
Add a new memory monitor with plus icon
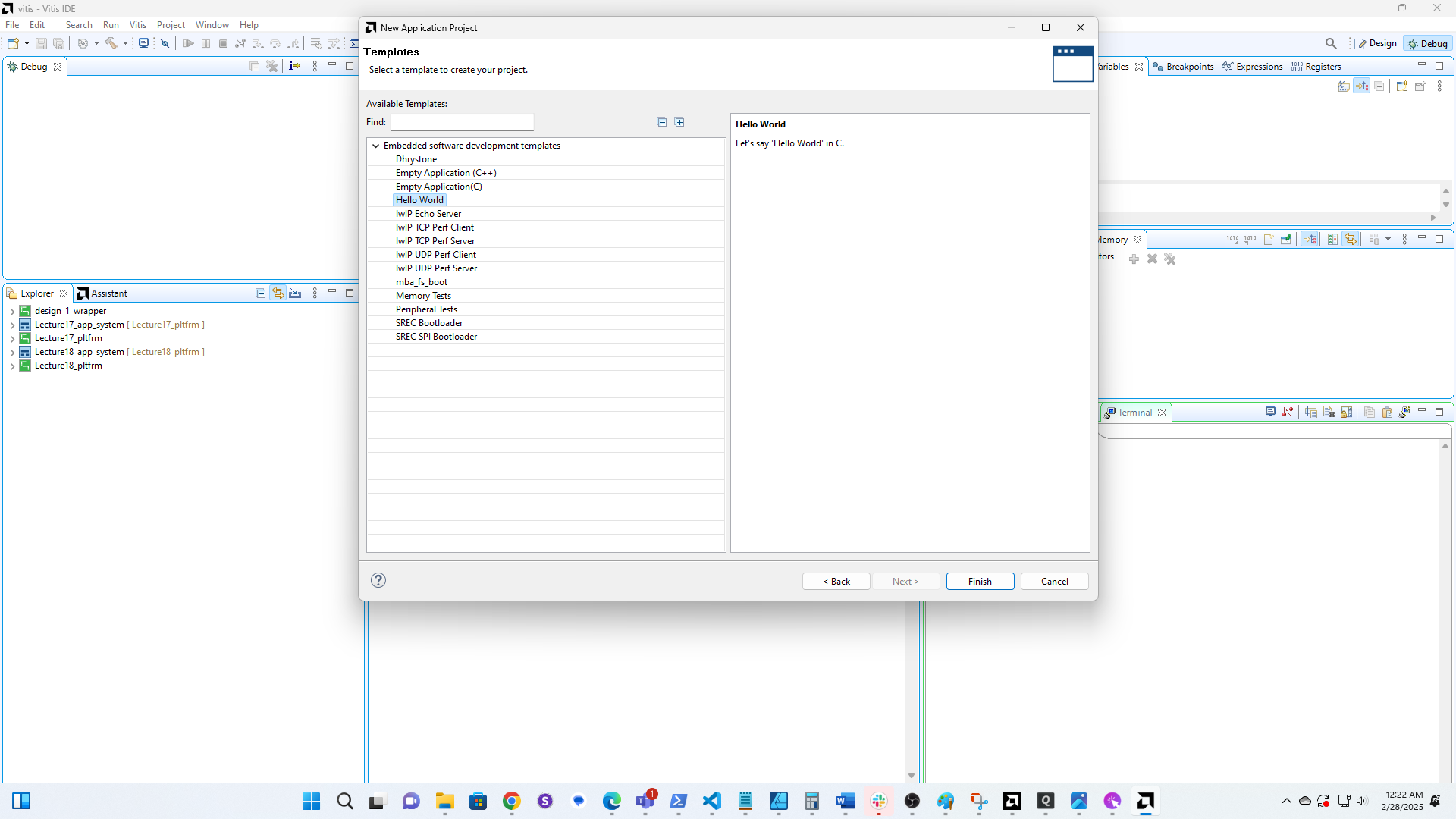pyautogui.click(x=1134, y=259)
